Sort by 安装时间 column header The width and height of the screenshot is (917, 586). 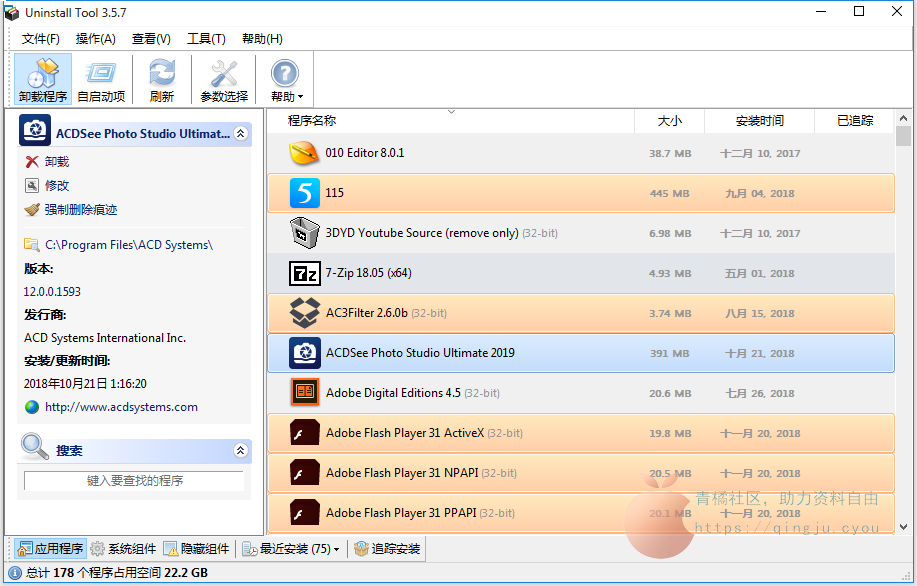point(760,121)
